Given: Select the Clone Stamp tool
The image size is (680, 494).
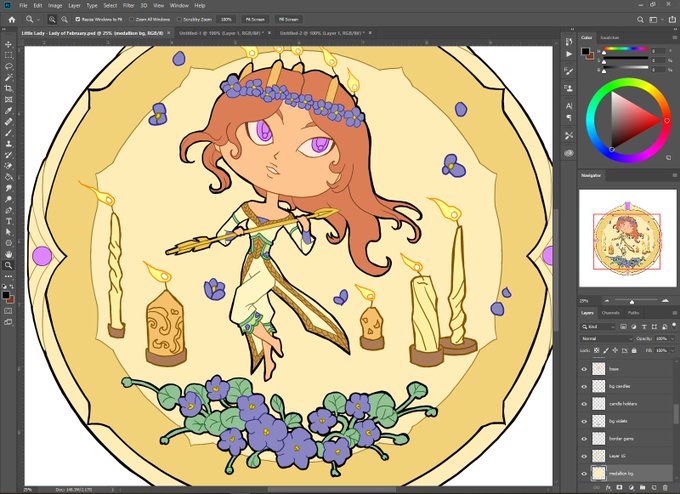Looking at the screenshot, I should pos(8,144).
